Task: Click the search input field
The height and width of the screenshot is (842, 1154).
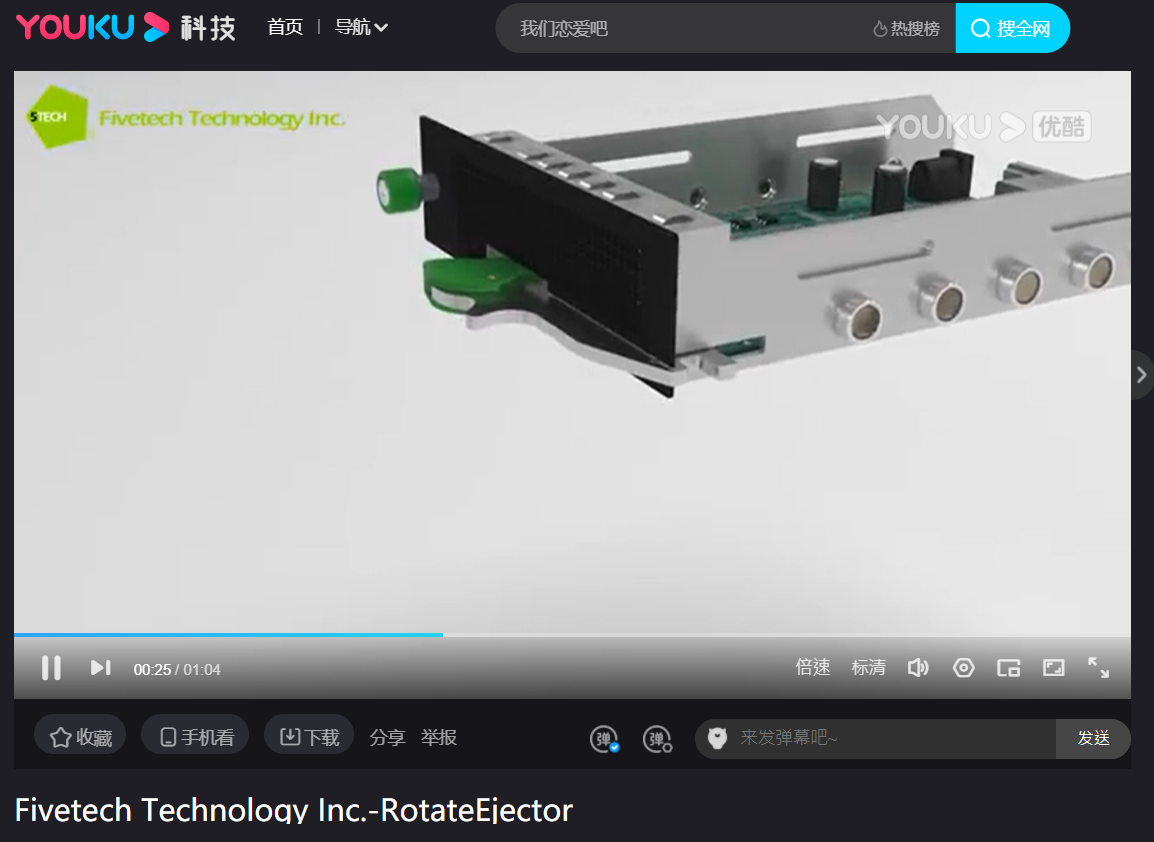Action: [x=684, y=28]
